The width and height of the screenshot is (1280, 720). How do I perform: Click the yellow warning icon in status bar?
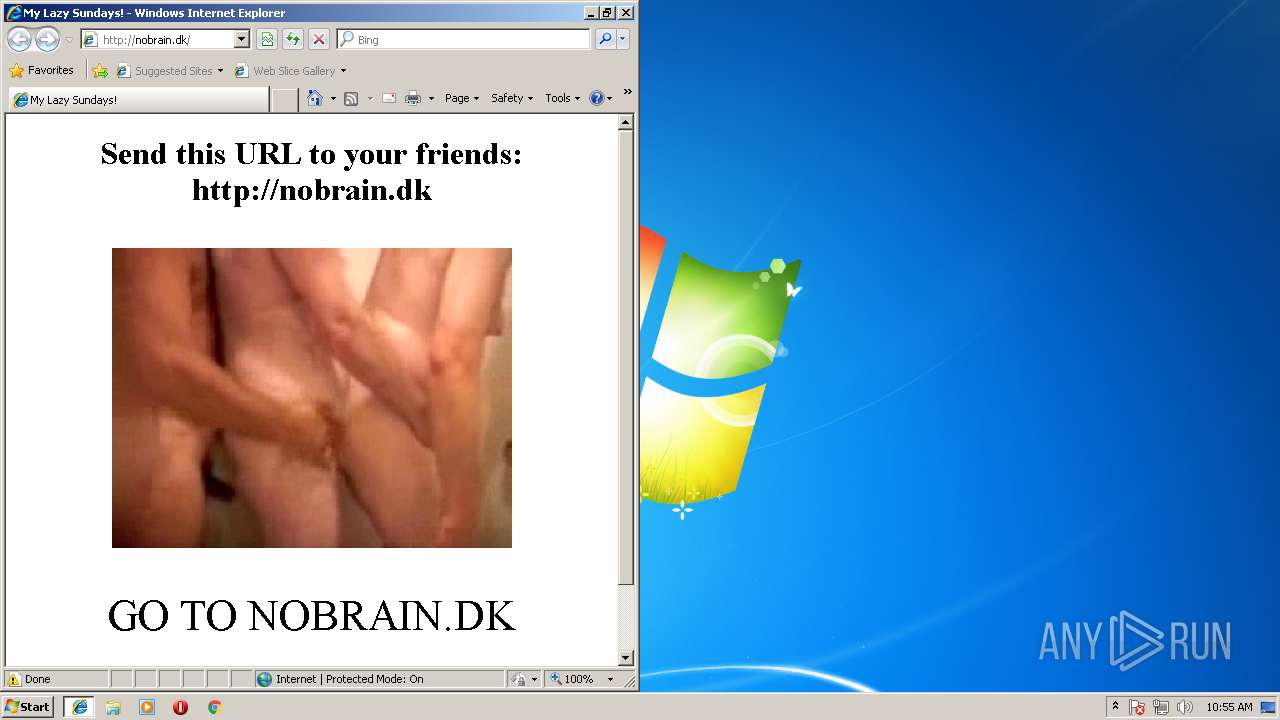click(x=14, y=679)
